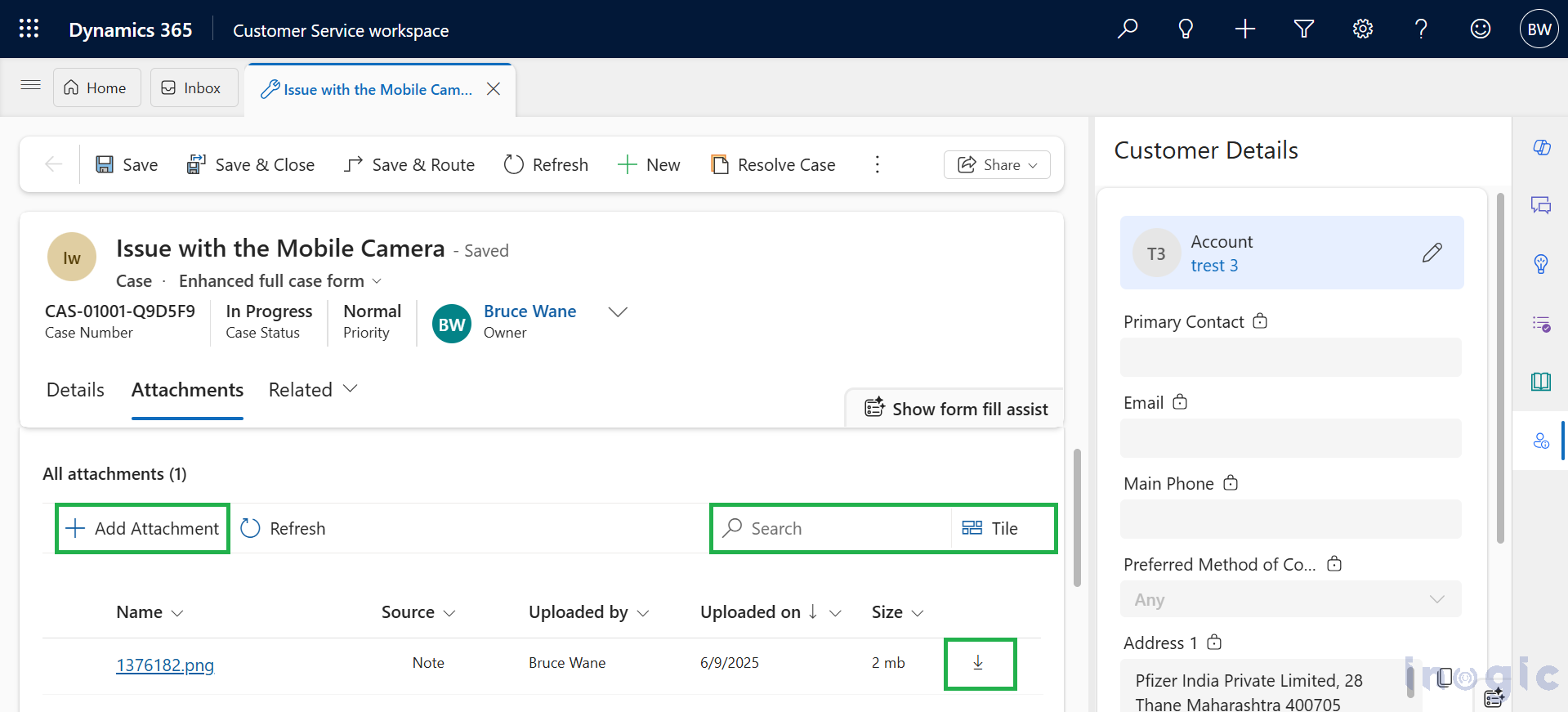Create a New case
The image size is (1568, 712).
[649, 164]
